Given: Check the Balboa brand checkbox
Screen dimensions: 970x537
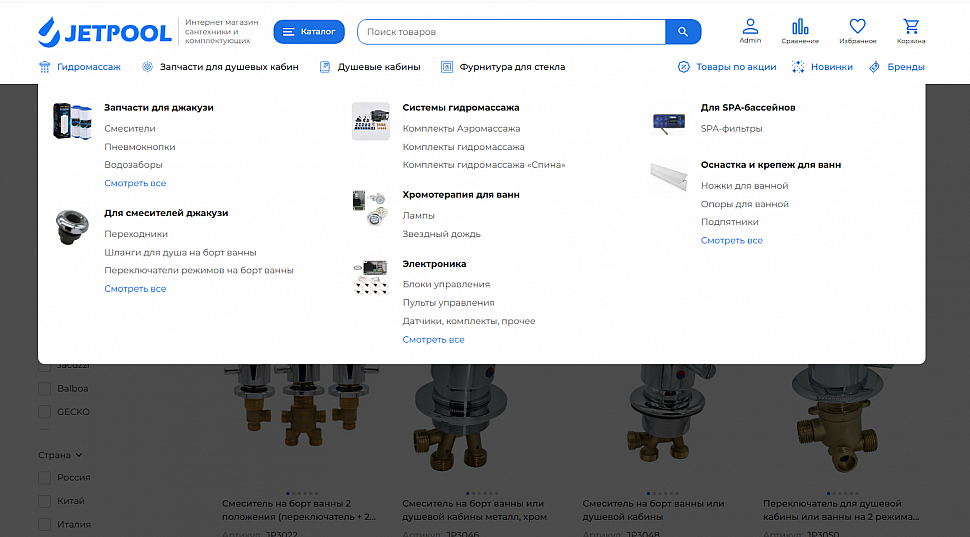Looking at the screenshot, I should 45,389.
